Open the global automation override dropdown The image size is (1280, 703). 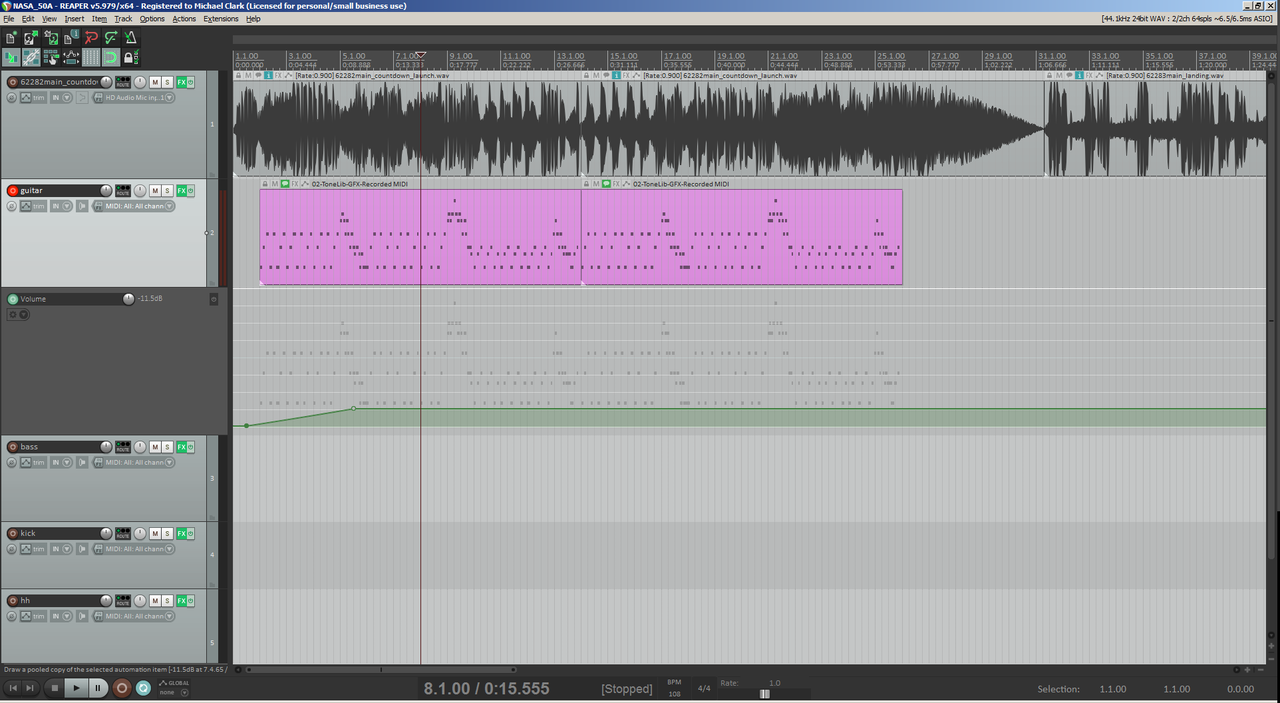pyautogui.click(x=171, y=688)
